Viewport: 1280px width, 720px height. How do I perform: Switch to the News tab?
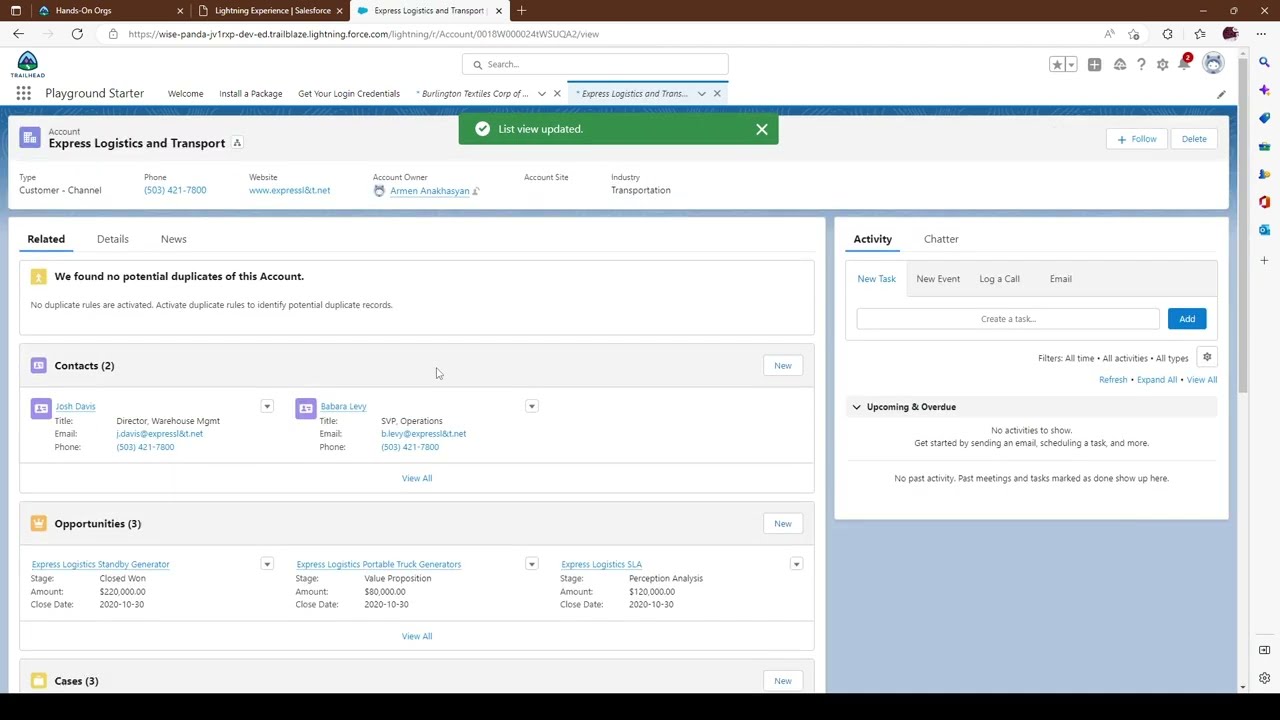tap(173, 239)
